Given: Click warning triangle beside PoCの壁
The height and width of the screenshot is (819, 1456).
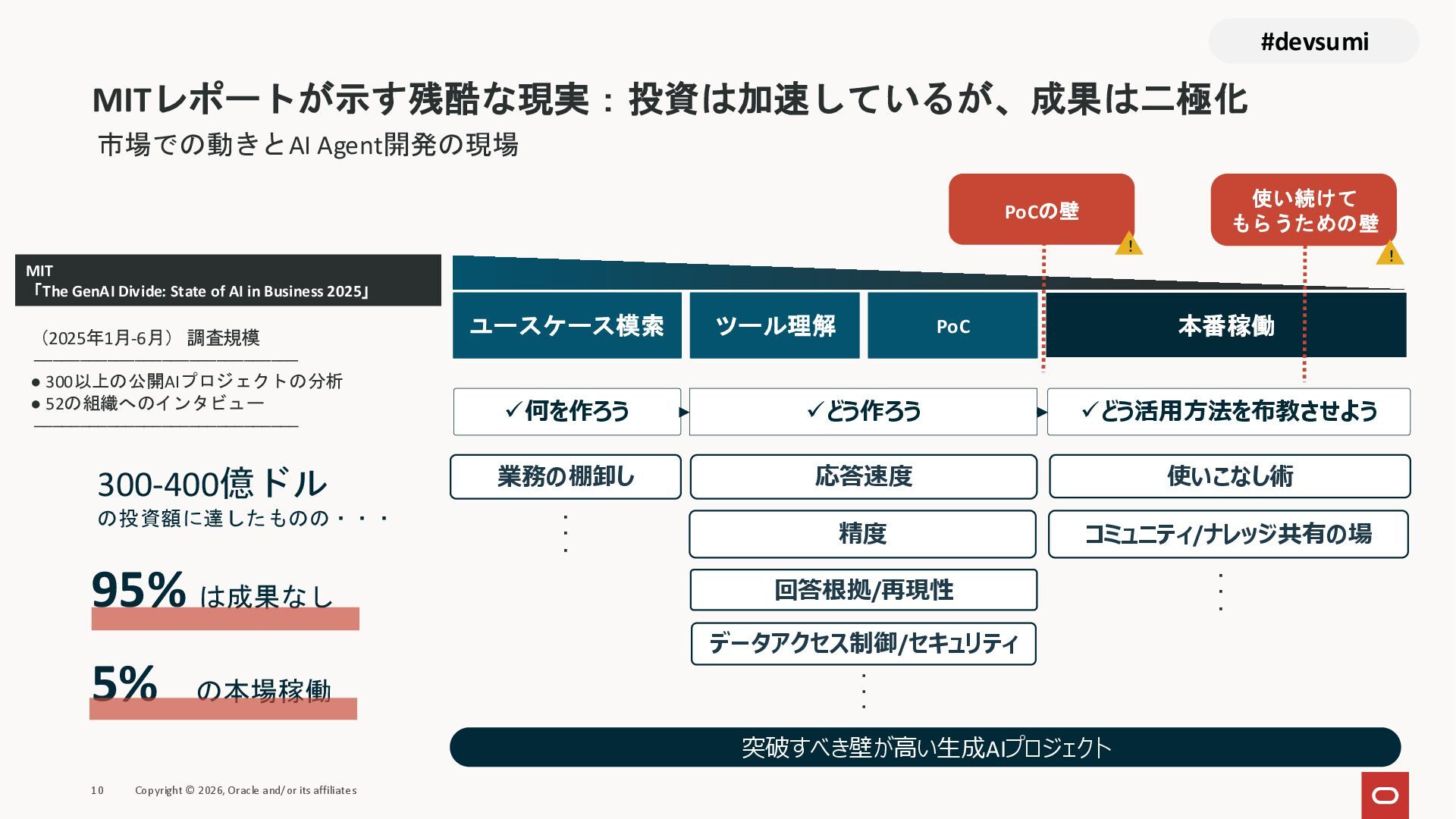Looking at the screenshot, I should point(1129,244).
